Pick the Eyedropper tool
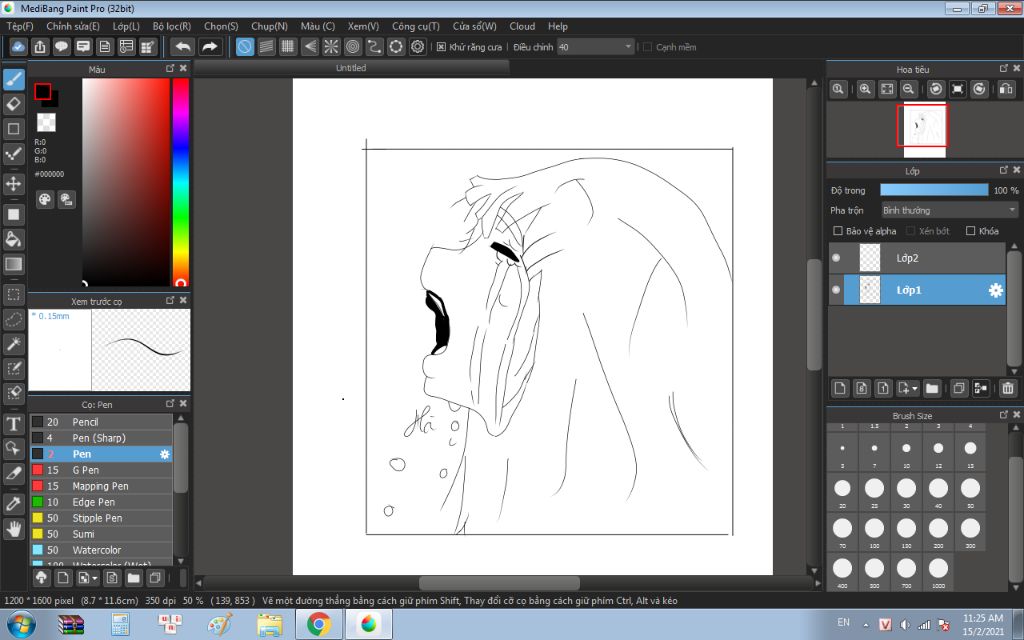The height and width of the screenshot is (640, 1024). point(14,504)
